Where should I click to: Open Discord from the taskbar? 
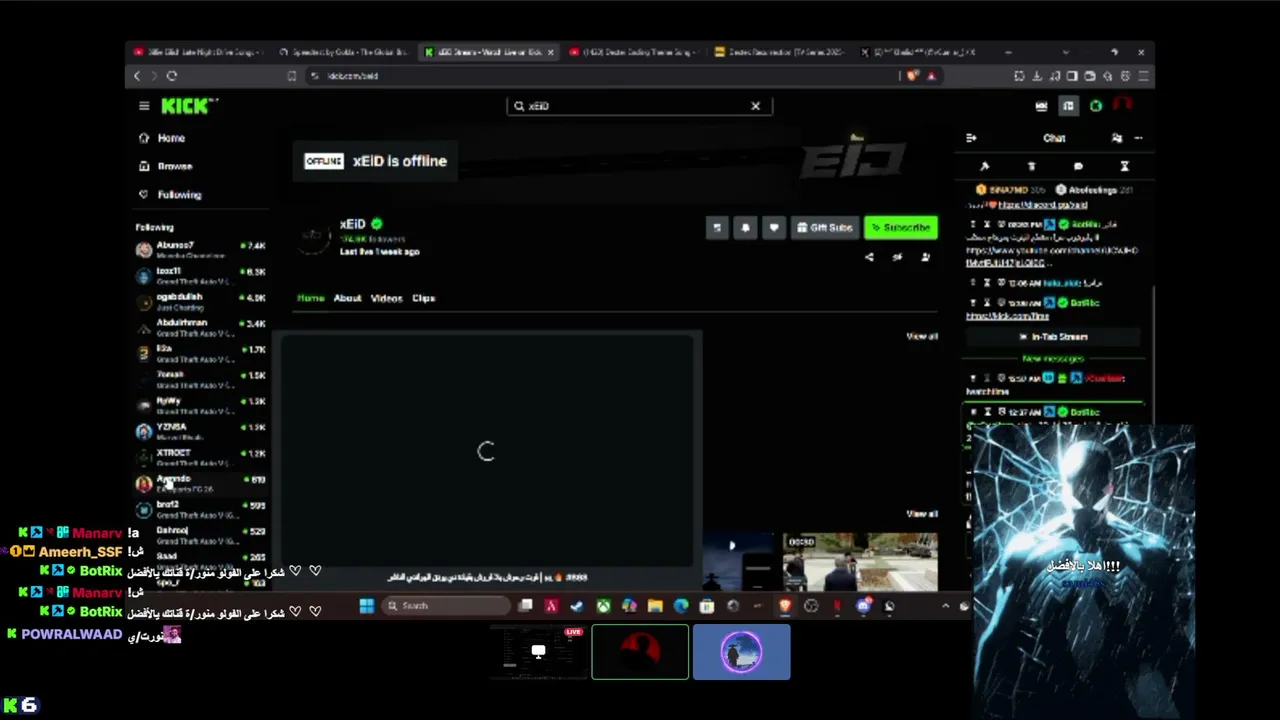[863, 606]
